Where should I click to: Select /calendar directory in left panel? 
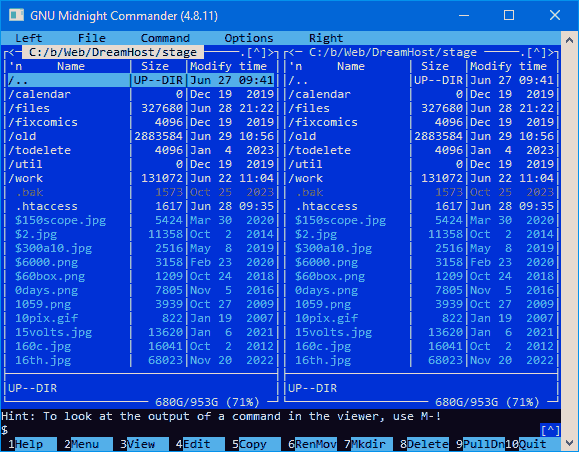point(141,94)
